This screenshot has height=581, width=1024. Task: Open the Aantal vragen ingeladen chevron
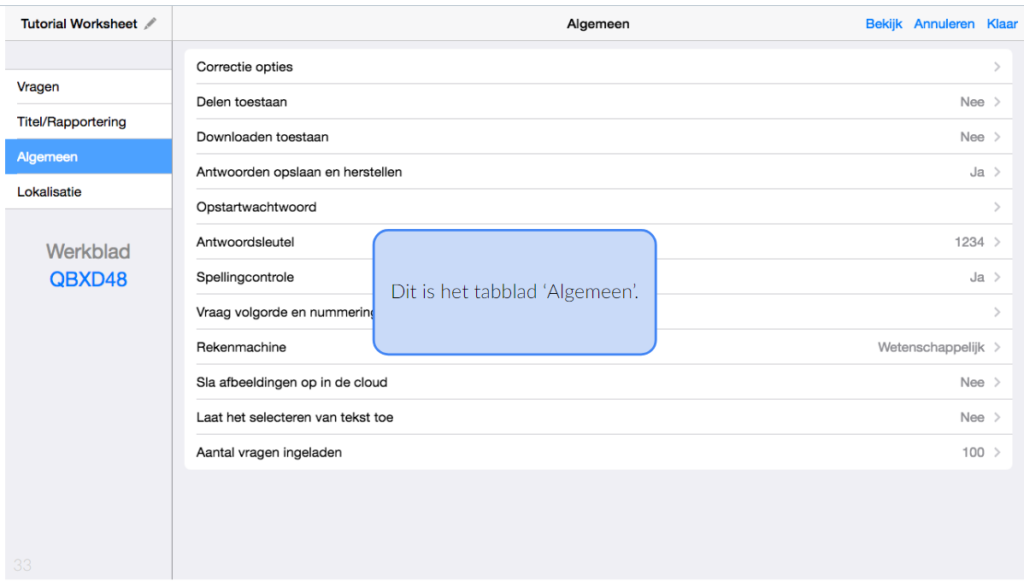[x=996, y=452]
